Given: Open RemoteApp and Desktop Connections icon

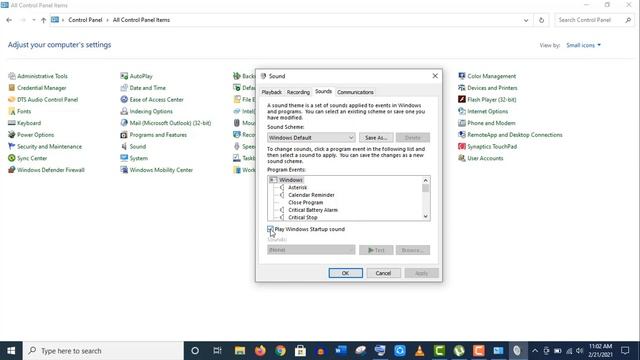Looking at the screenshot, I should click(462, 135).
